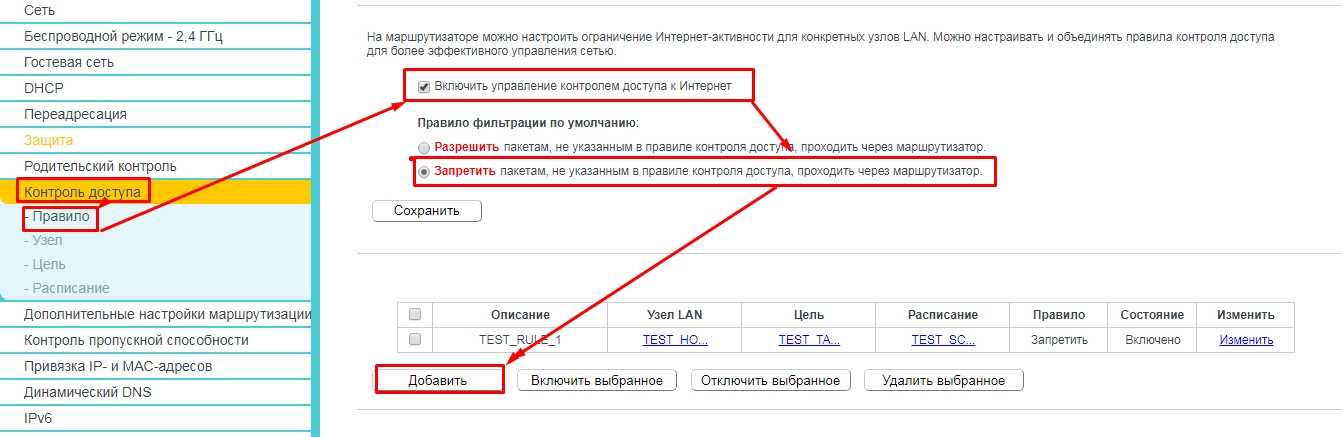The image size is (1341, 437).
Task: Select the Узел submenu item
Action: click(46, 240)
